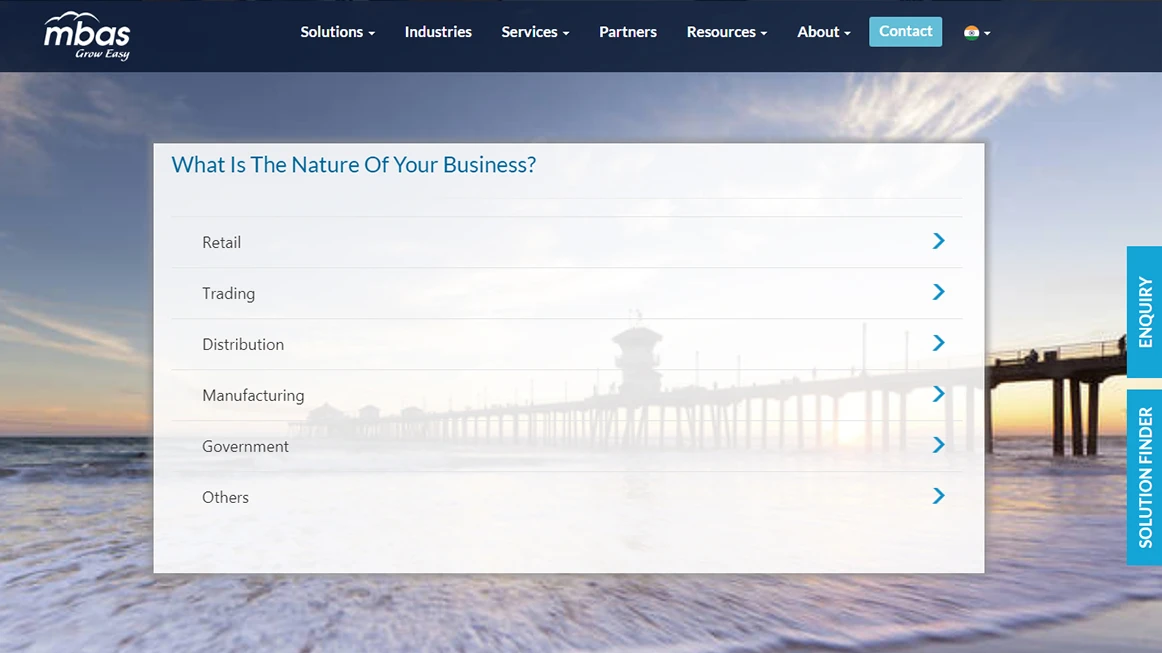Go to the Industries page
The image size is (1162, 653).
438,32
